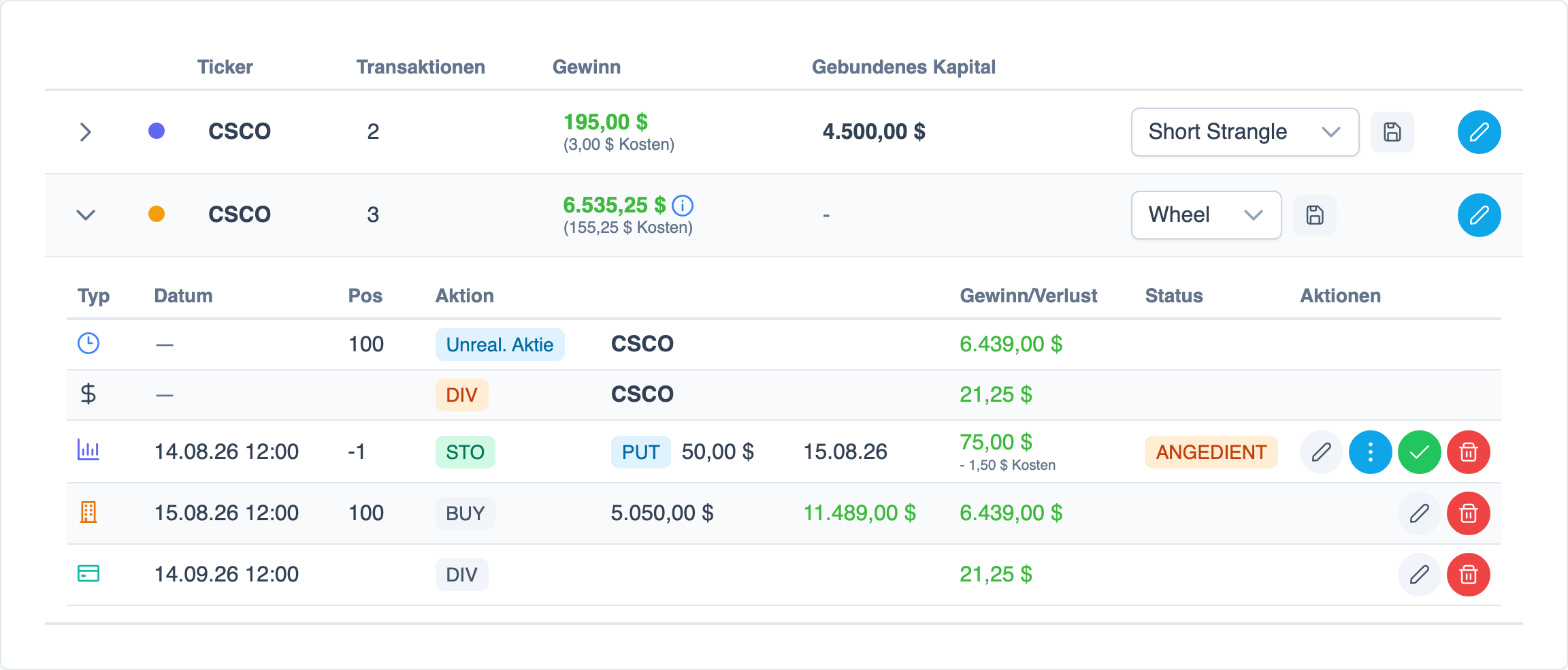Edit the STO PUT transaction
1568x670 pixels.
1321,452
